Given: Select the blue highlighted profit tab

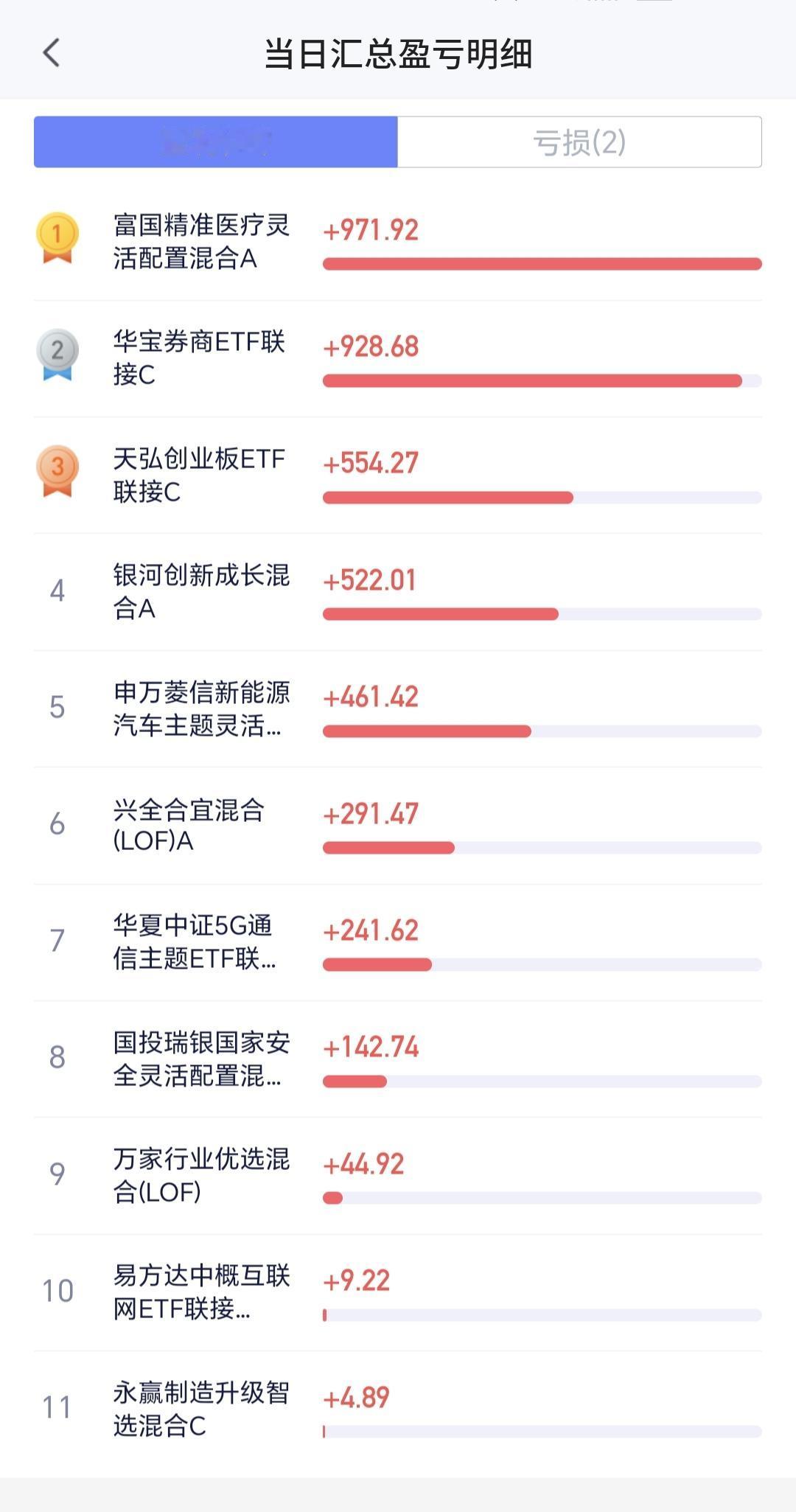Looking at the screenshot, I should [x=216, y=142].
